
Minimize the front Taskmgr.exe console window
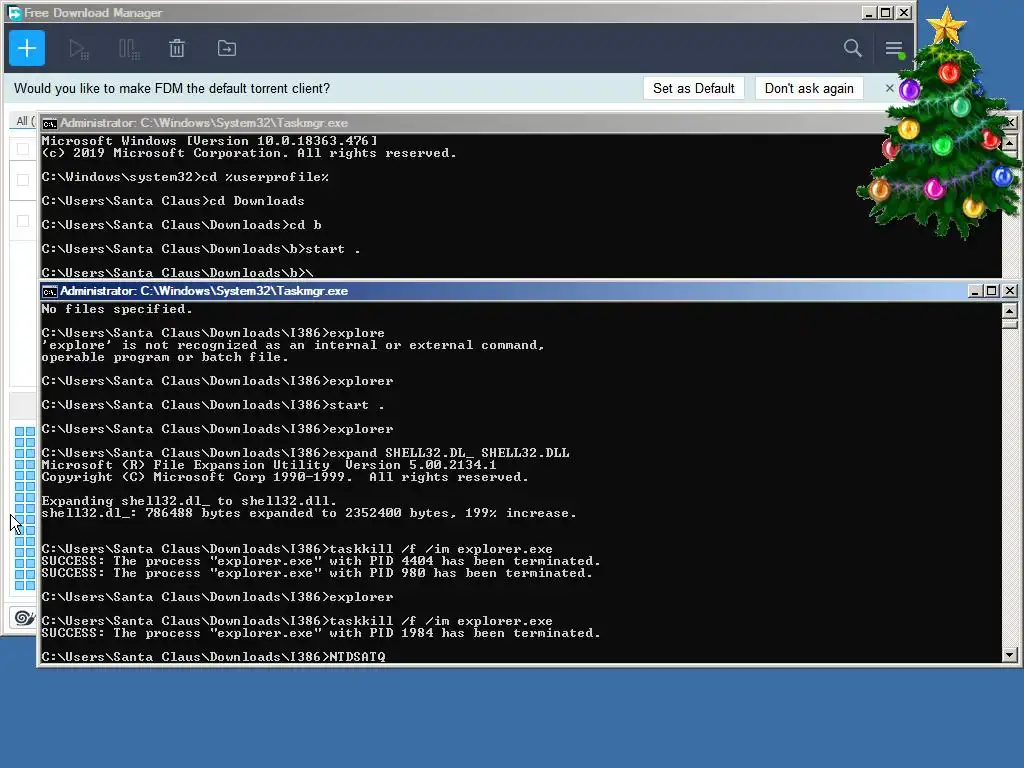coord(975,291)
